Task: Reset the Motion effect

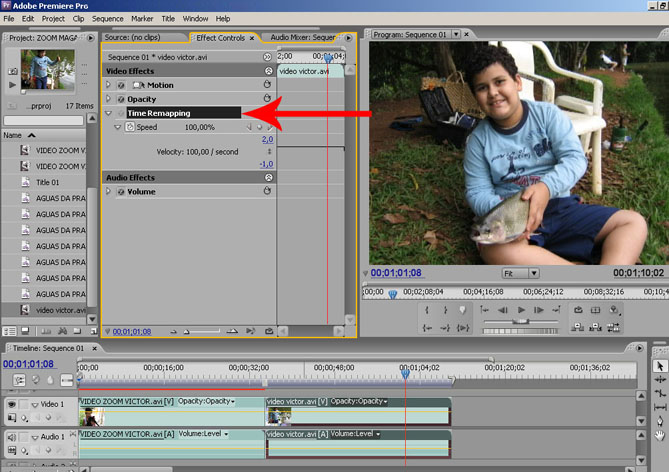Action: pos(267,86)
